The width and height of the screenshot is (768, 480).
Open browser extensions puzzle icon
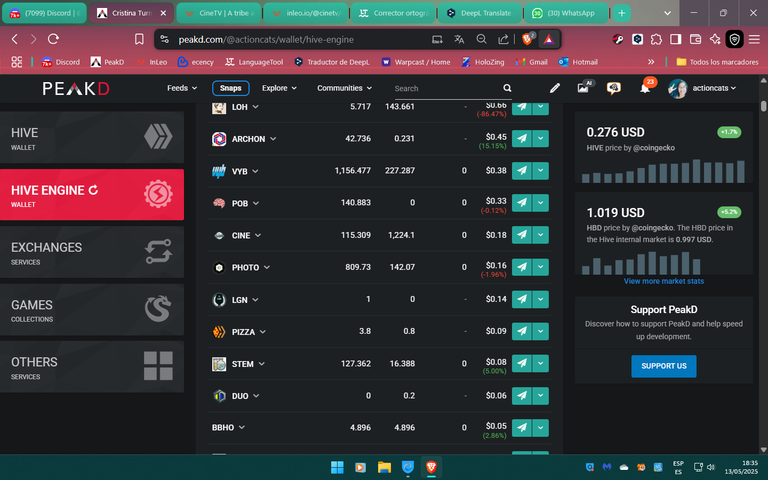[x=656, y=40]
